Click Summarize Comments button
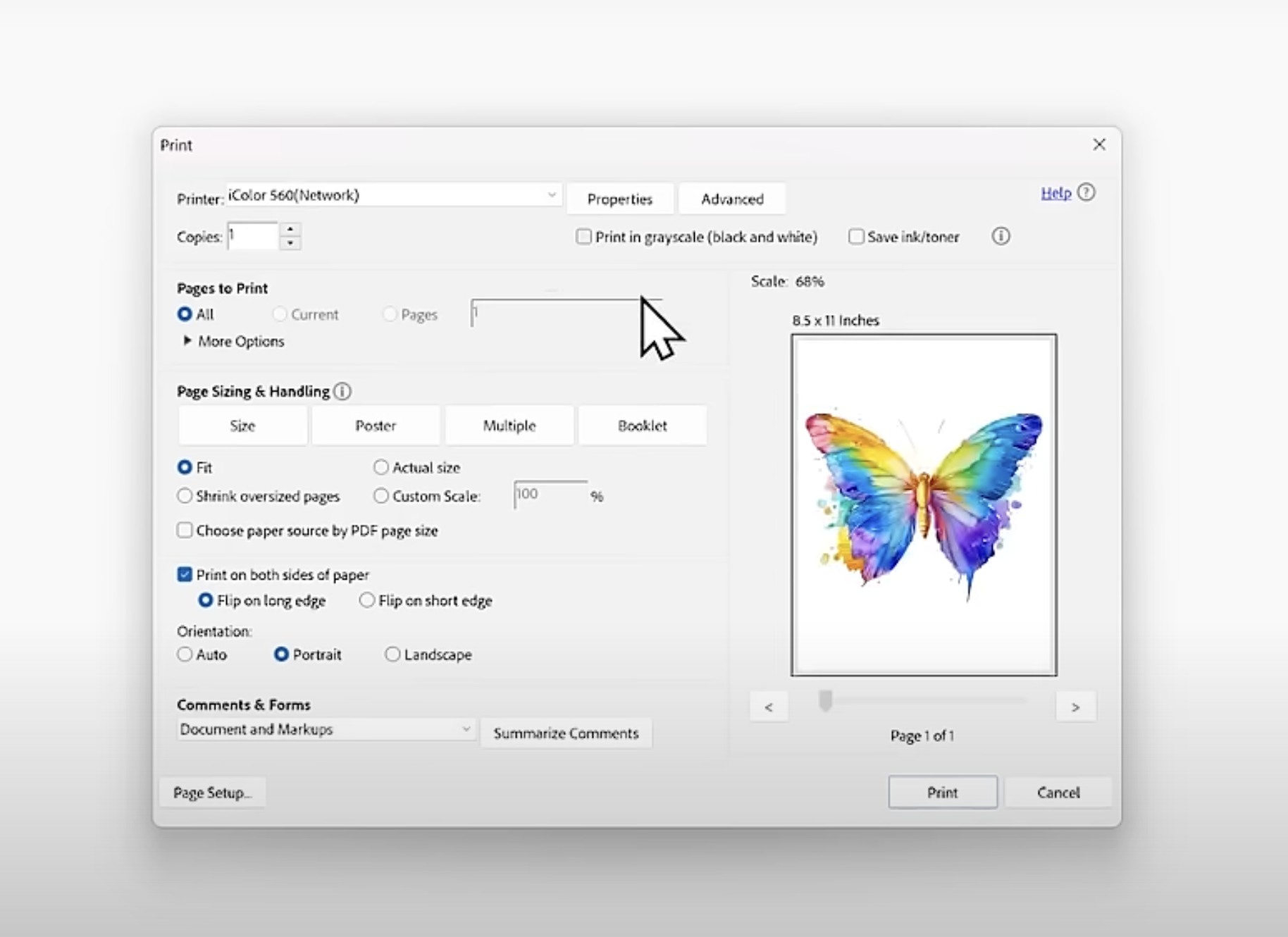1288x937 pixels. click(566, 733)
